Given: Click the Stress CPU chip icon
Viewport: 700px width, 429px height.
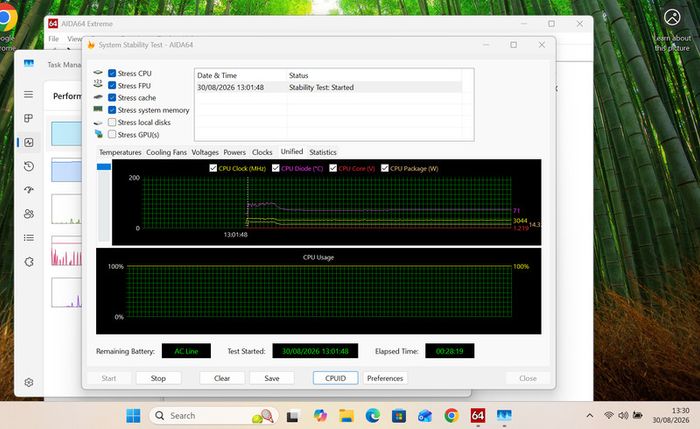Looking at the screenshot, I should point(98,72).
